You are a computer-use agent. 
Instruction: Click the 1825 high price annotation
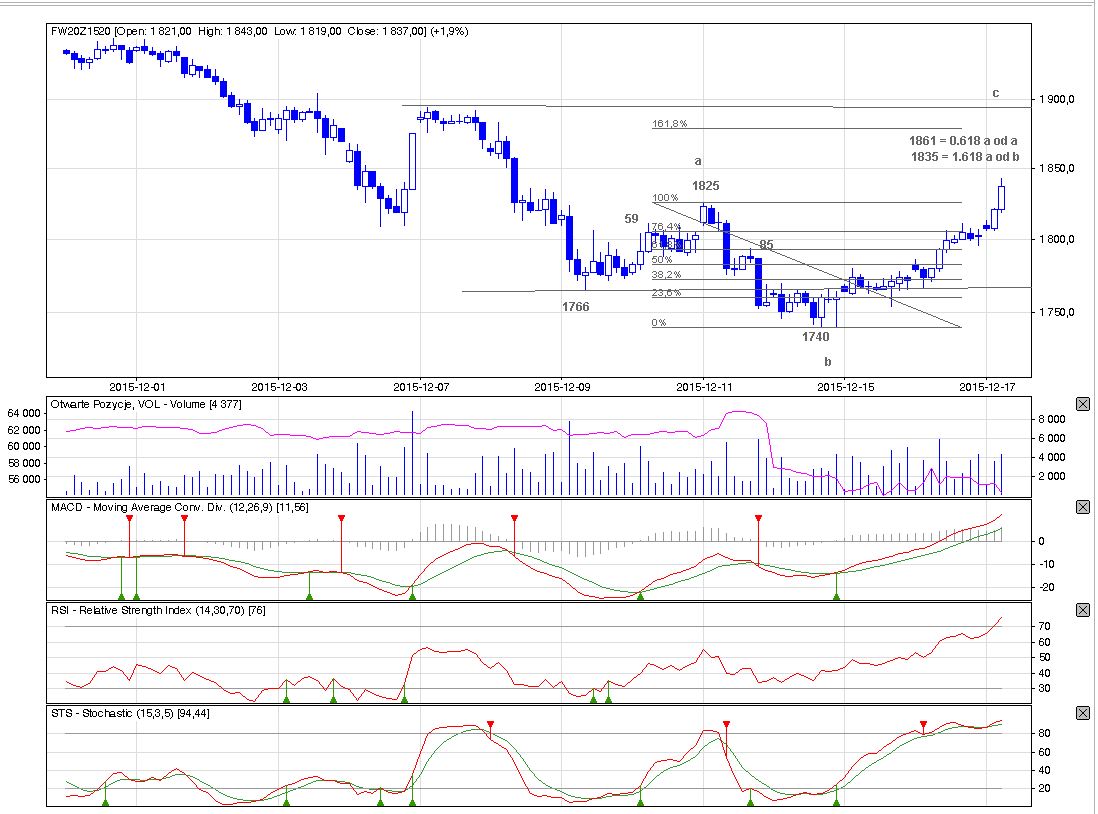[x=706, y=186]
